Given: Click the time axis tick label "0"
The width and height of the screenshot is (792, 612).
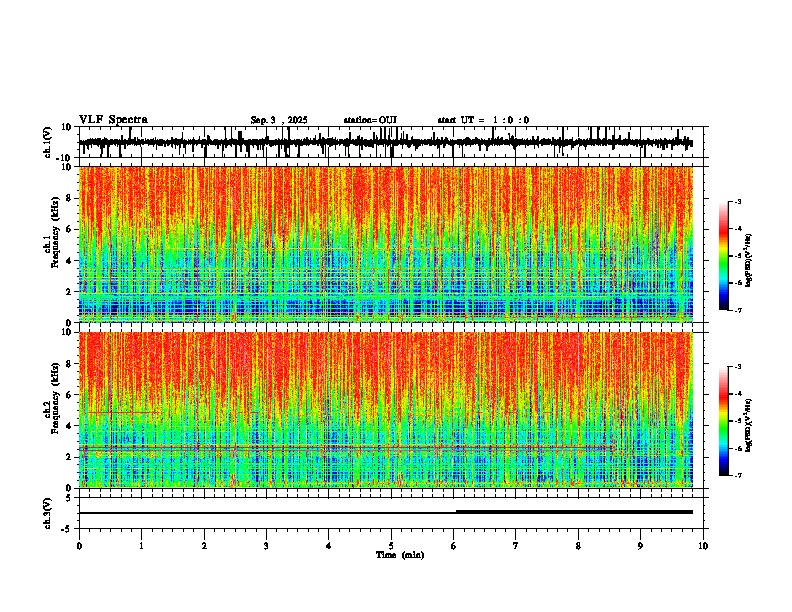Looking at the screenshot, I should coord(79,545).
